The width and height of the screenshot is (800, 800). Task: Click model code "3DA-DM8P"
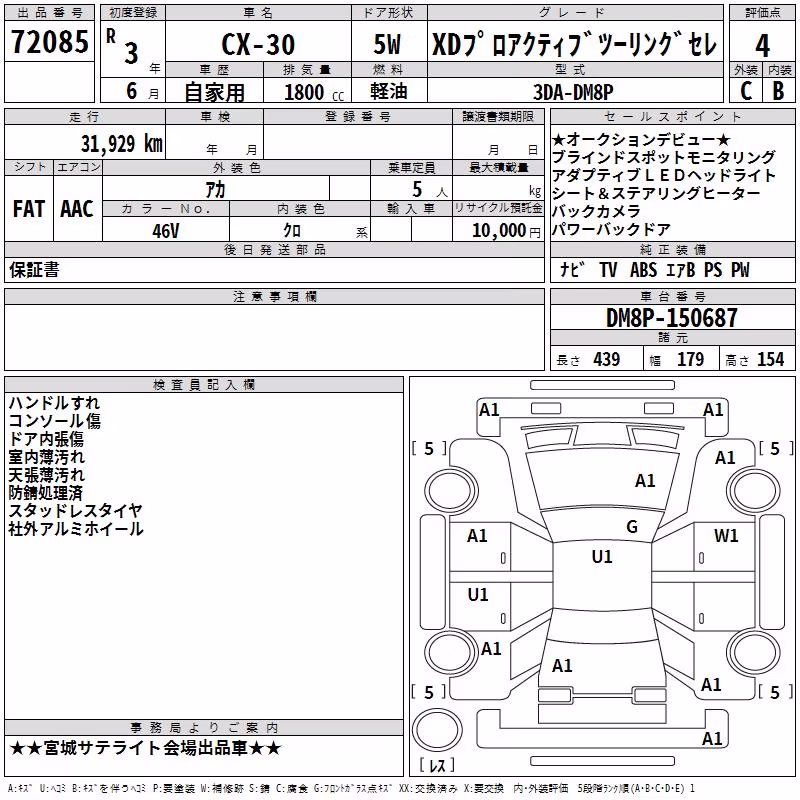click(x=573, y=92)
